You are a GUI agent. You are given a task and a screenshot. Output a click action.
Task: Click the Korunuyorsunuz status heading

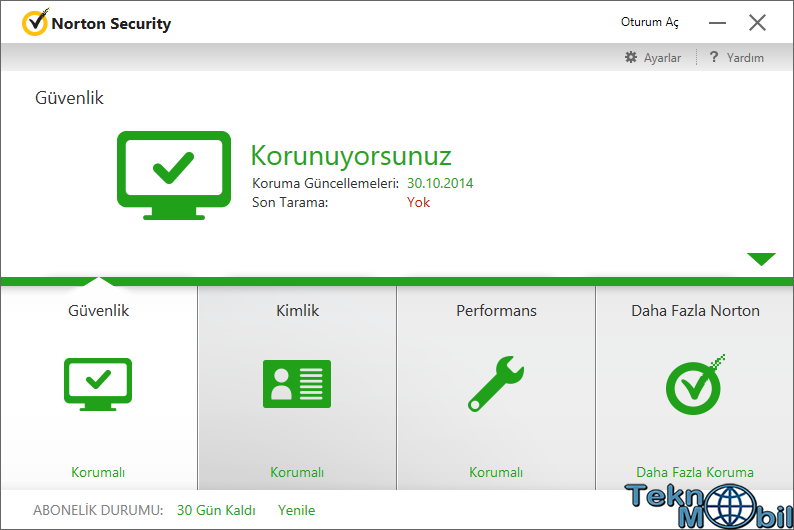click(351, 155)
